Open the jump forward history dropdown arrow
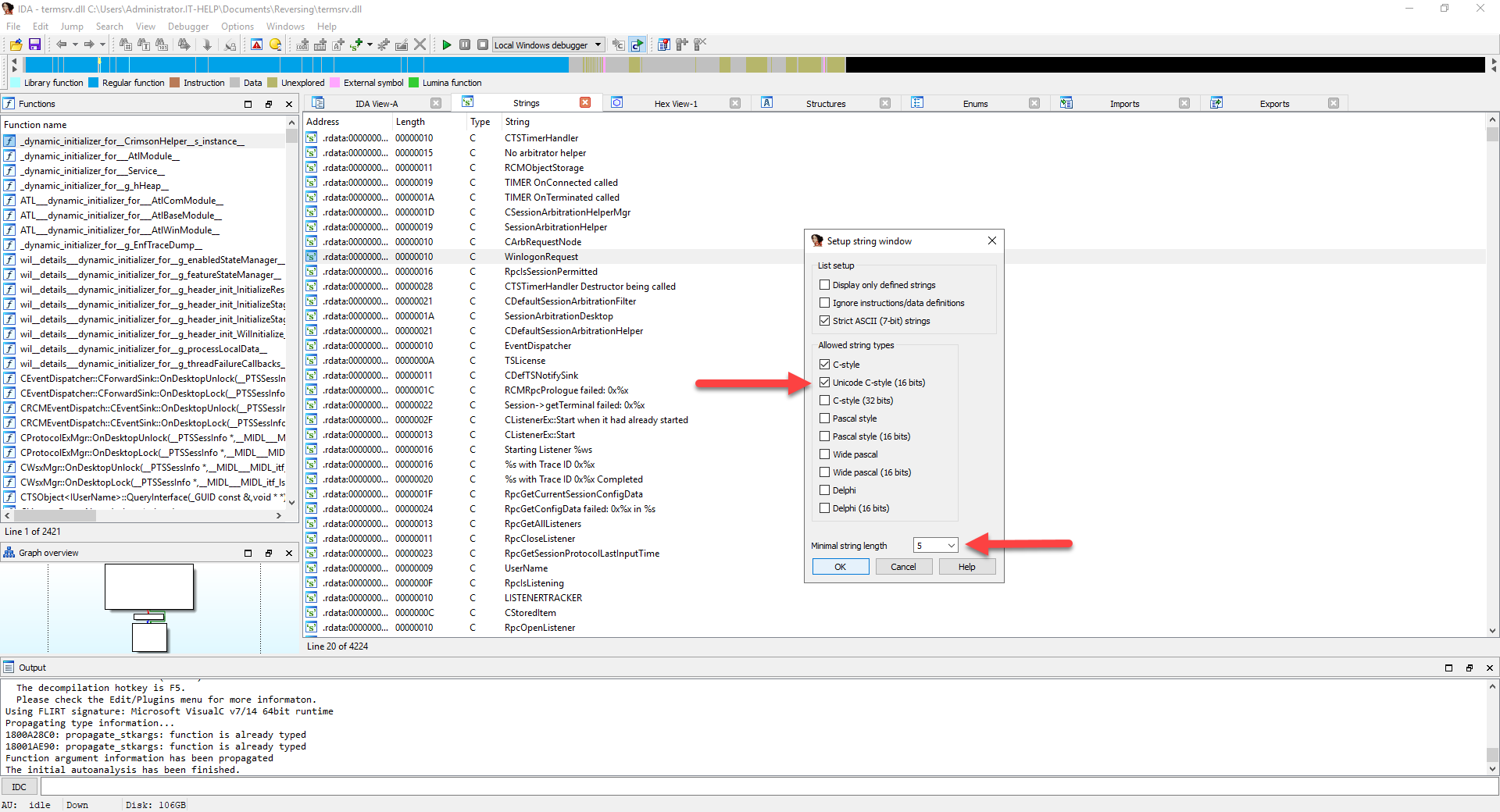Viewport: 1500px width, 812px height. pyautogui.click(x=102, y=45)
